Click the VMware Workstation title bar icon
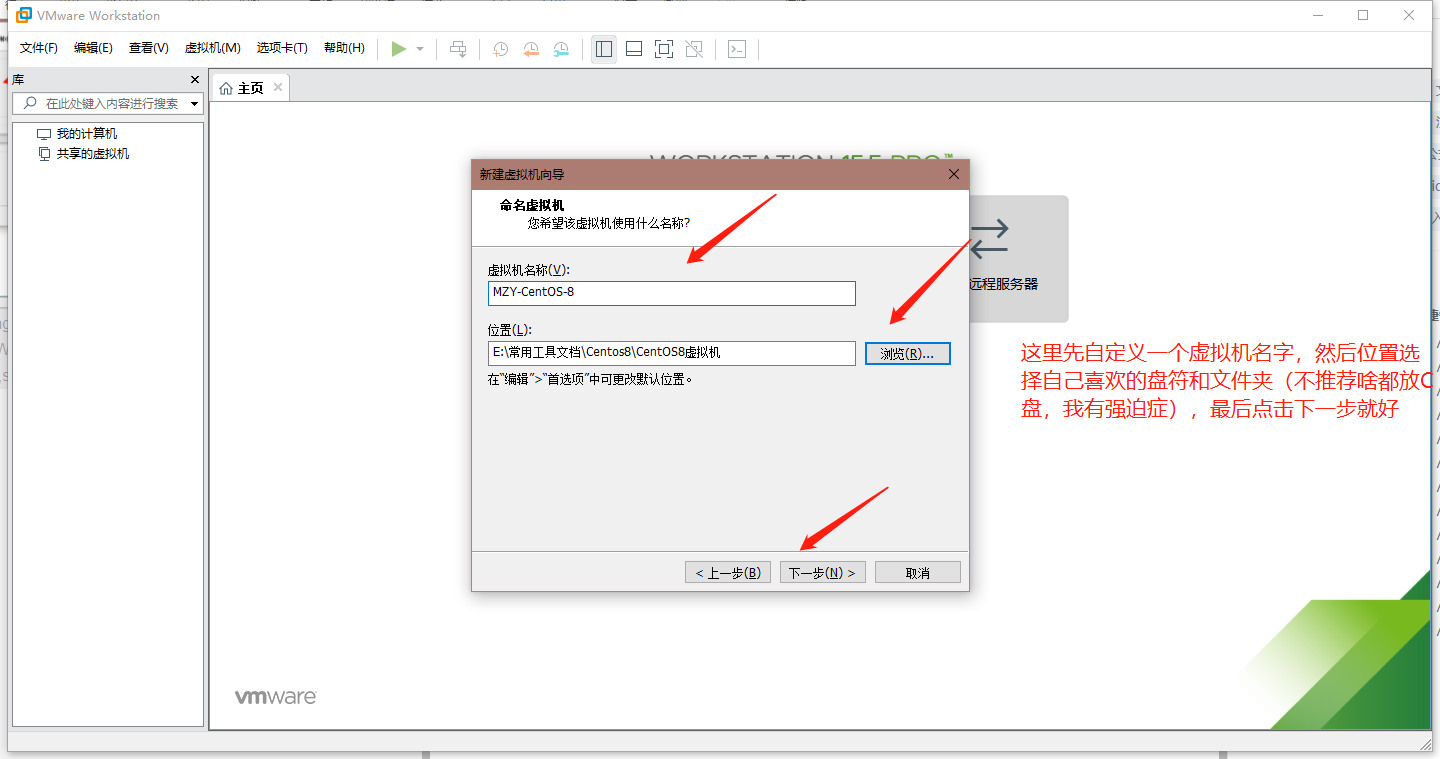Viewport: 1440px width, 759px height. (24, 15)
